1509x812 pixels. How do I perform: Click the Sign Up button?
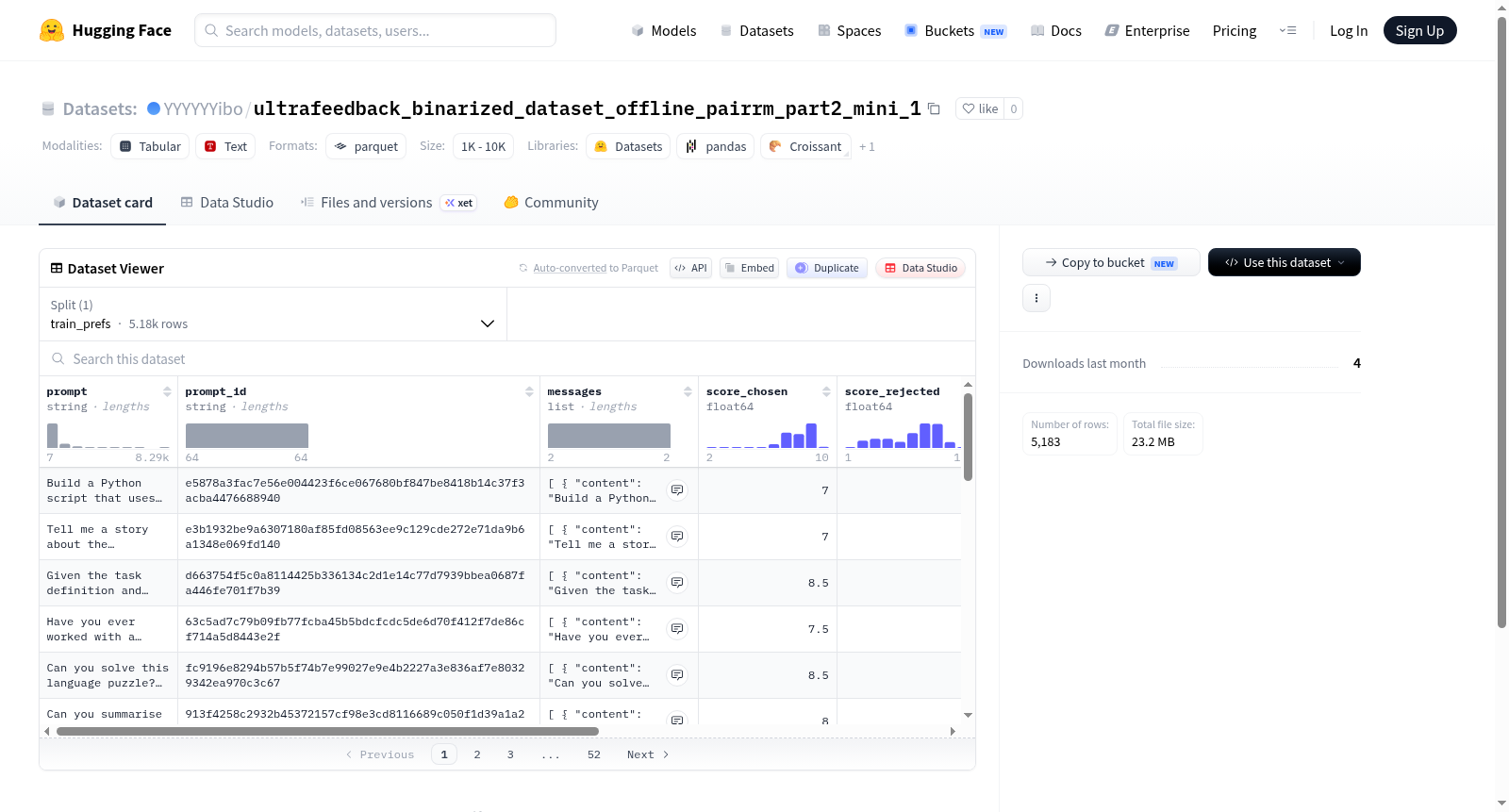1419,30
